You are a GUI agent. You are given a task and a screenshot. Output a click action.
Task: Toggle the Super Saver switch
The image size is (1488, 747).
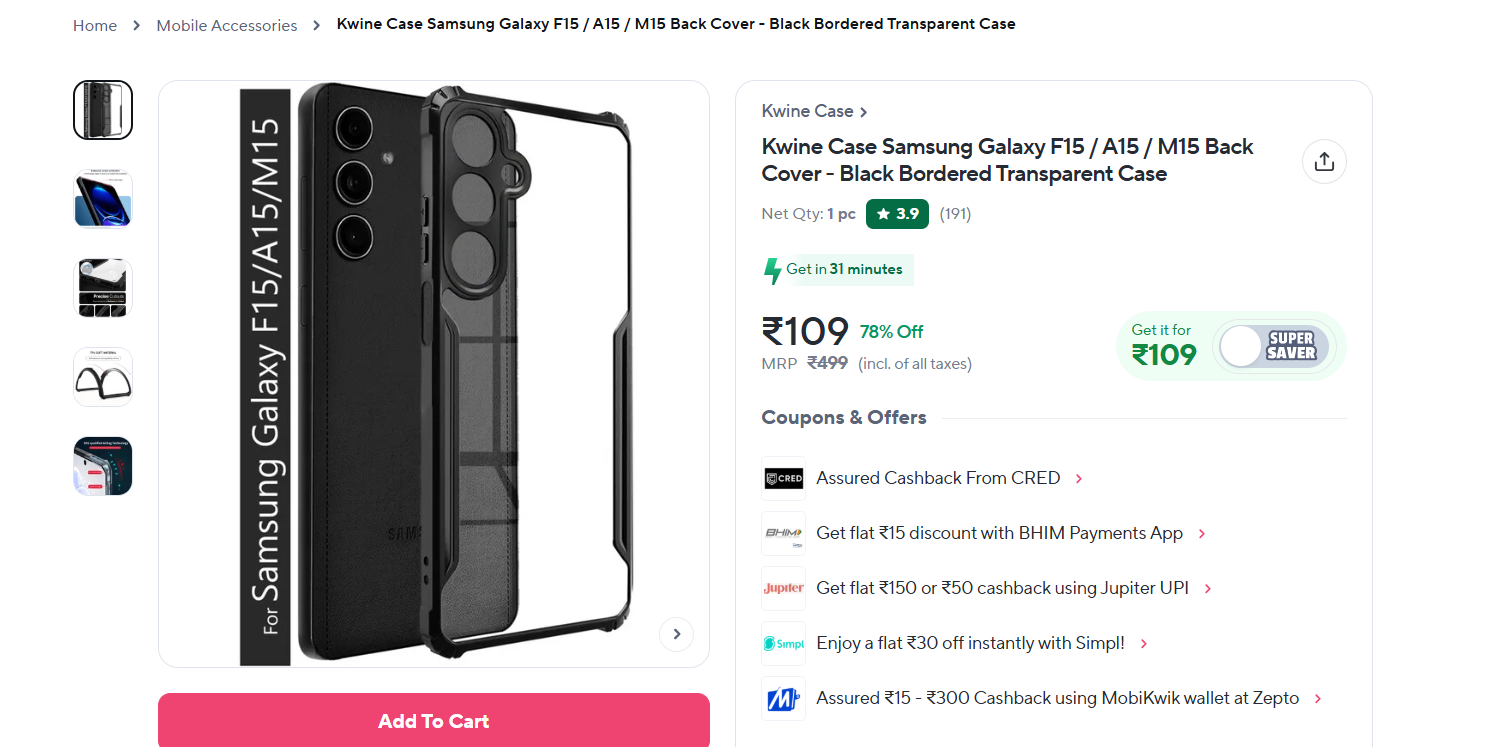click(x=1274, y=347)
